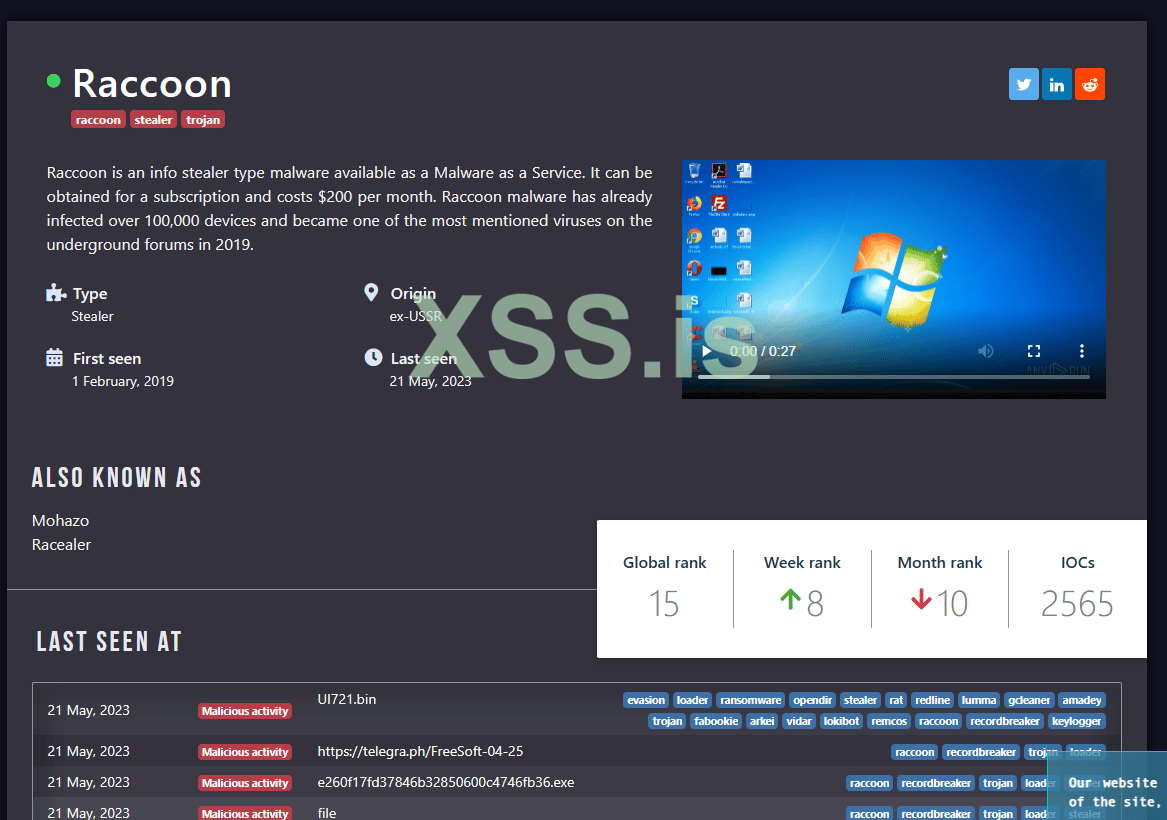Select the Last seen clock icon
1167x820 pixels.
coord(373,358)
